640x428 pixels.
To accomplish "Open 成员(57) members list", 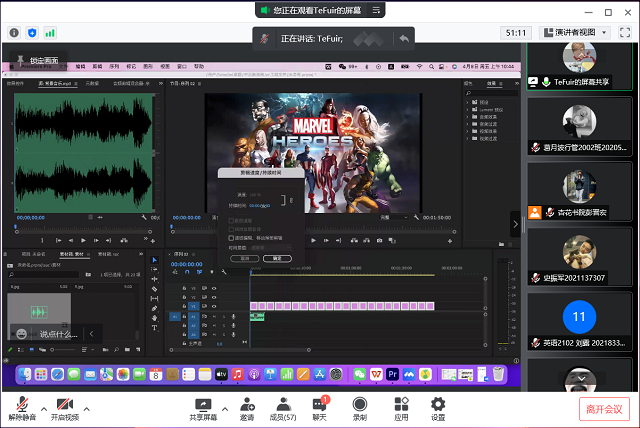I will pos(283,408).
